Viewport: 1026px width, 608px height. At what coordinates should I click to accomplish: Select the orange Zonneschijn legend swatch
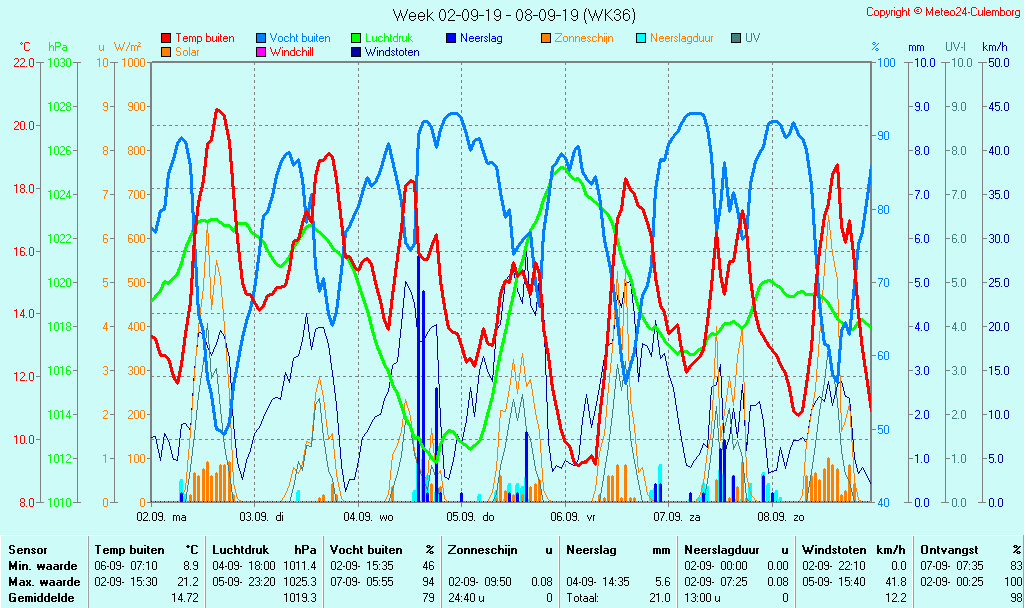coord(545,38)
